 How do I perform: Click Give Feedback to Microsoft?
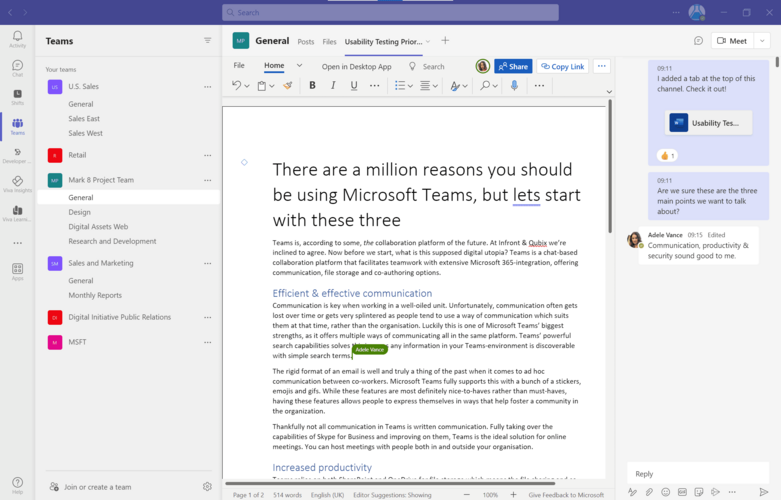(566, 495)
